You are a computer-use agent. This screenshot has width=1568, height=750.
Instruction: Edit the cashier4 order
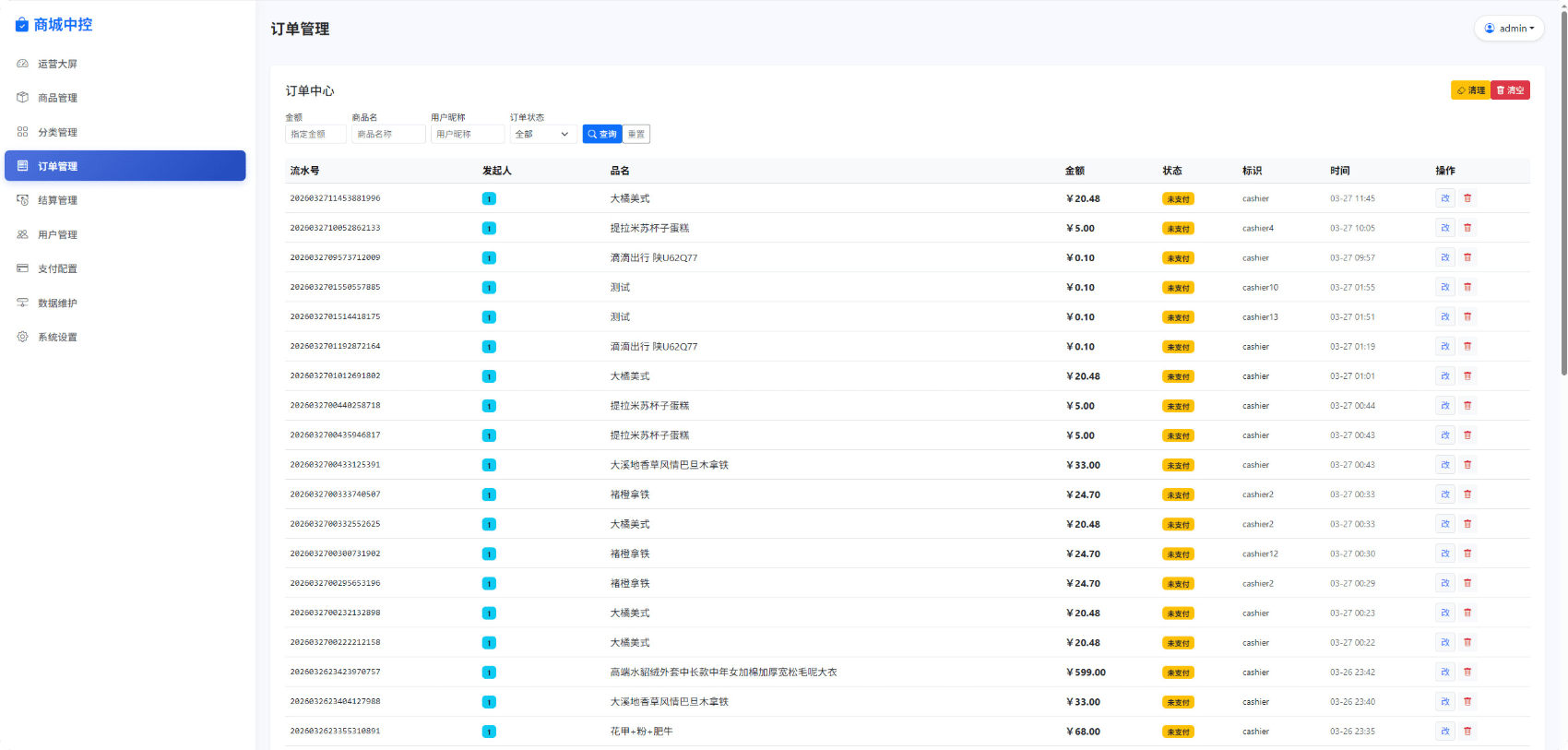click(x=1445, y=228)
